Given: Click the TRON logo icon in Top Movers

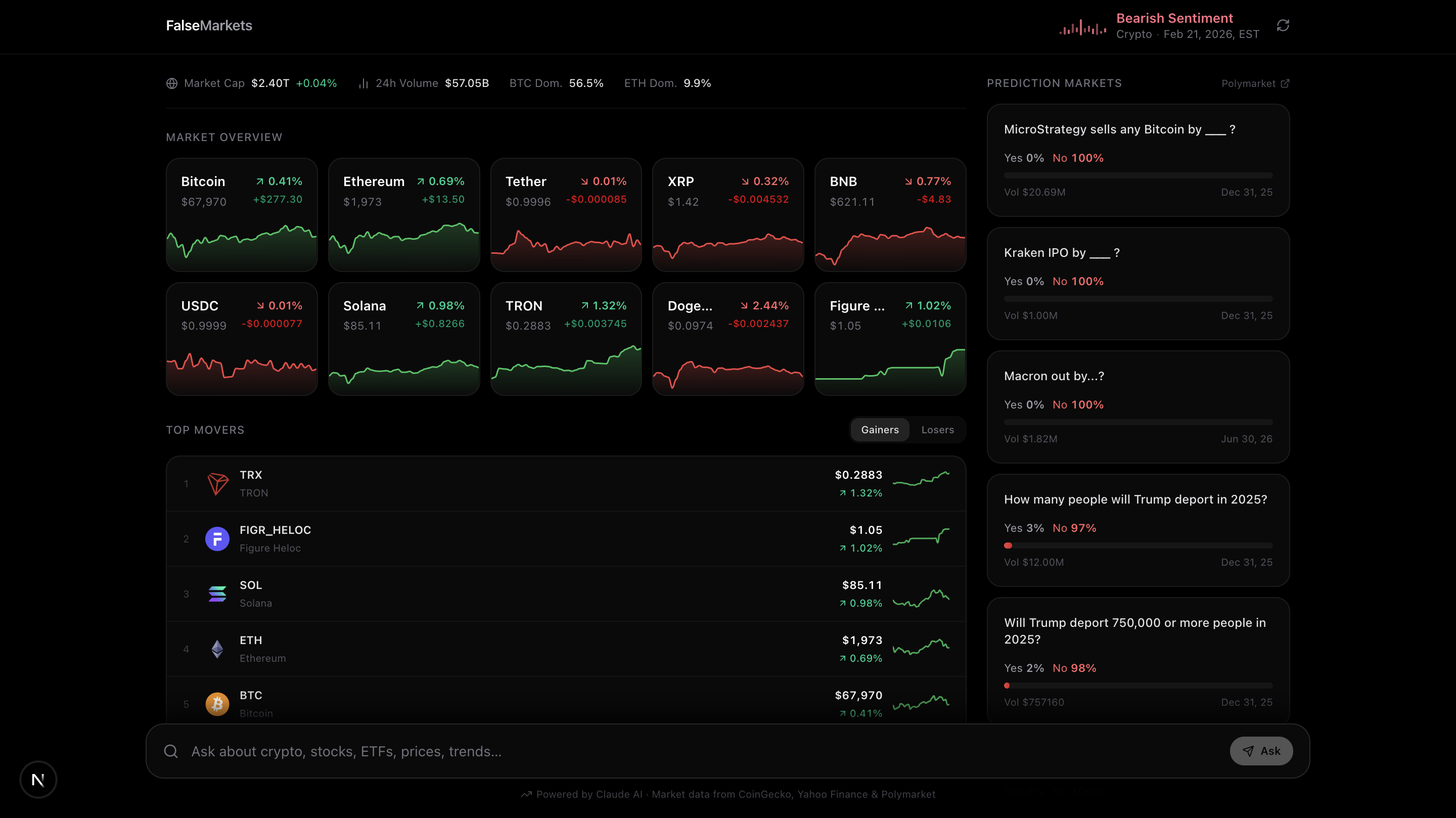Looking at the screenshot, I should pos(217,484).
